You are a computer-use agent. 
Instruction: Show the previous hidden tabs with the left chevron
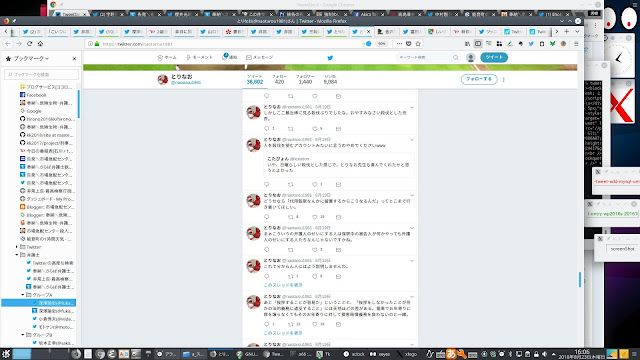pos(6,31)
